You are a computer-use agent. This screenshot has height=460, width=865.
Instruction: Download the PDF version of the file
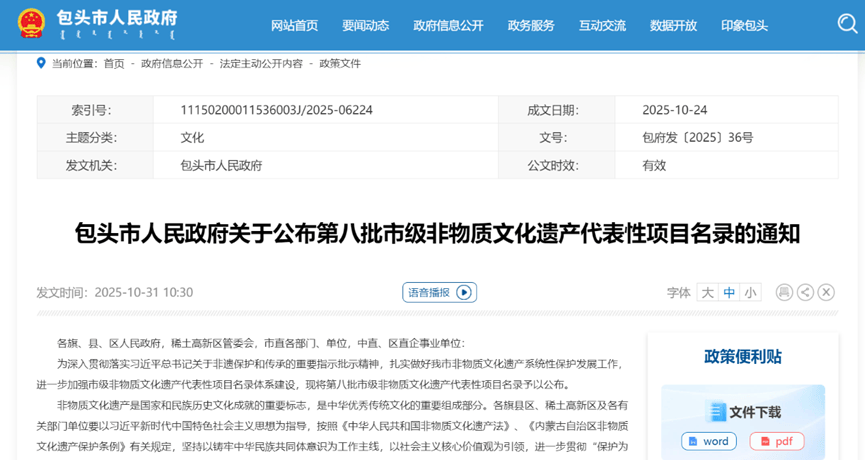[776, 441]
